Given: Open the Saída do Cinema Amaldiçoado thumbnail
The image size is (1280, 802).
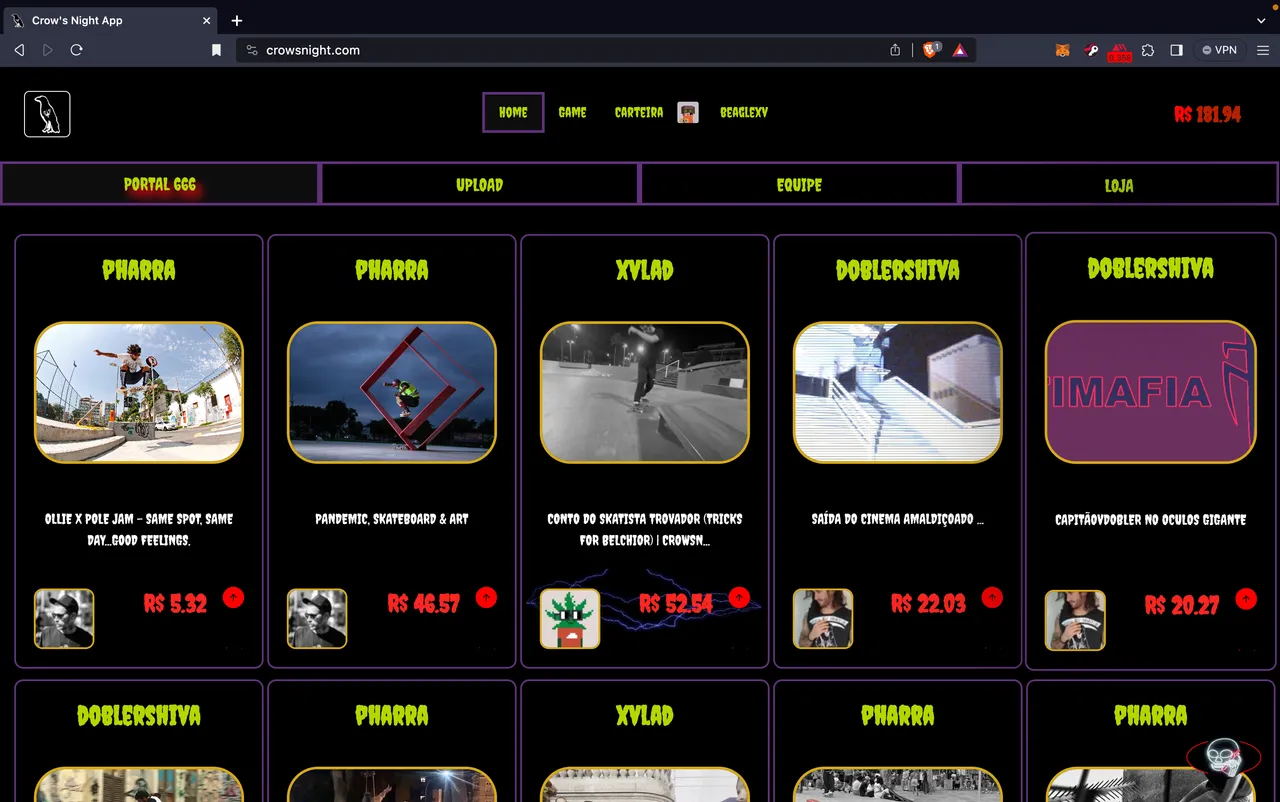Looking at the screenshot, I should pos(898,392).
